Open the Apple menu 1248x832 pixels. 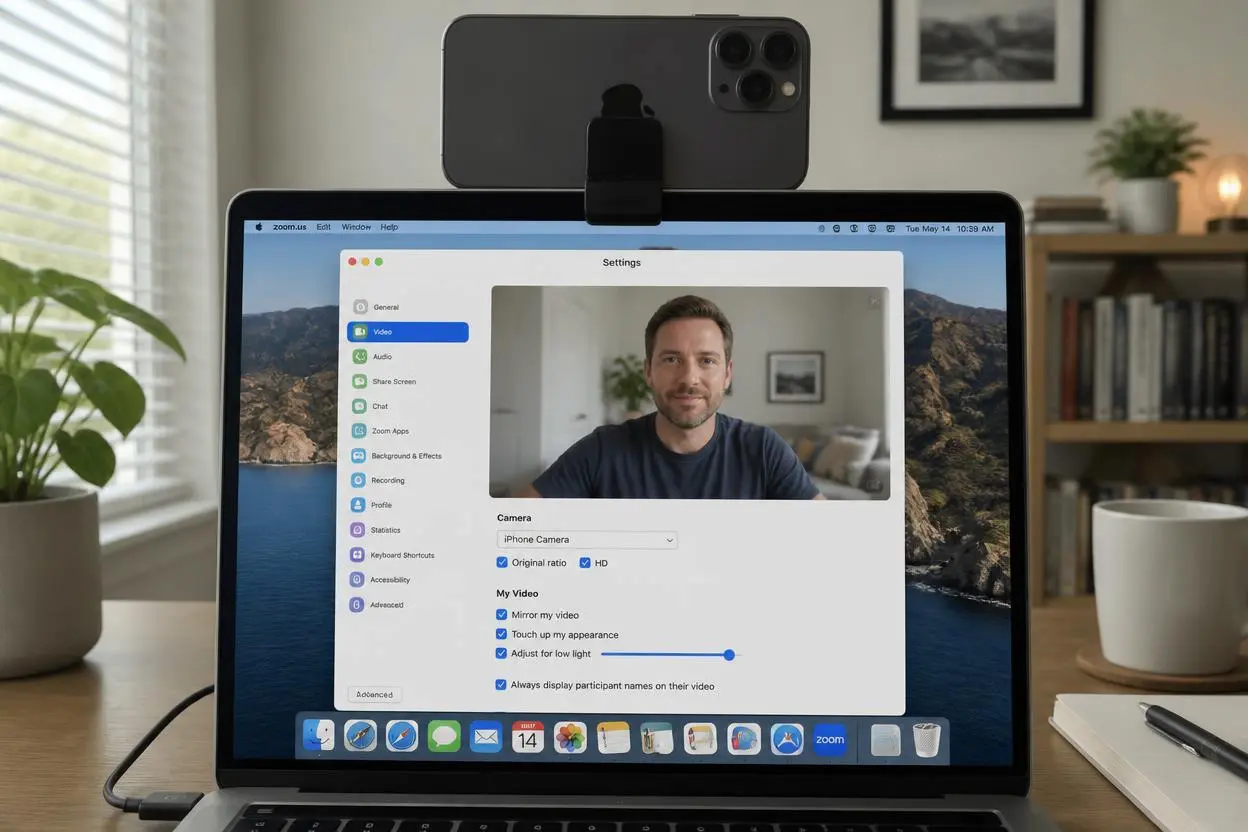[259, 227]
